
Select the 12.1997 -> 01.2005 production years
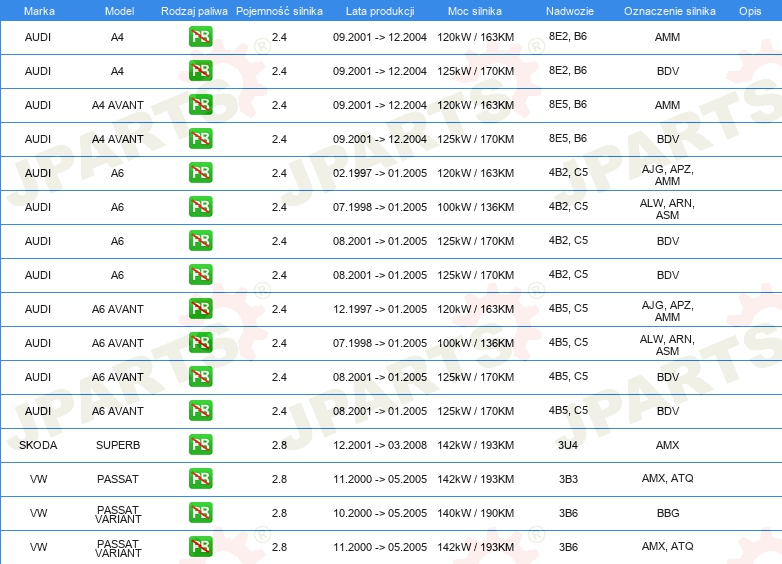[380, 309]
